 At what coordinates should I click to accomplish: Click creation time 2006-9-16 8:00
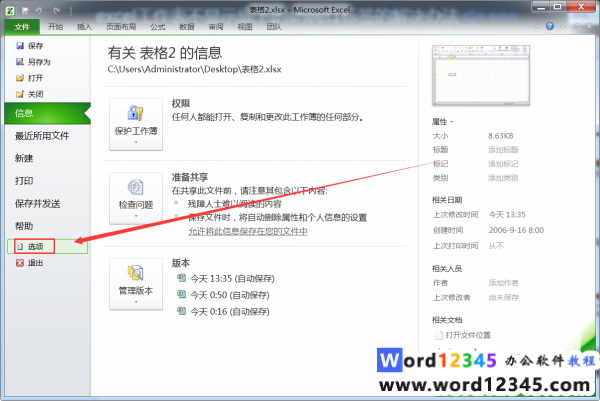[516, 230]
